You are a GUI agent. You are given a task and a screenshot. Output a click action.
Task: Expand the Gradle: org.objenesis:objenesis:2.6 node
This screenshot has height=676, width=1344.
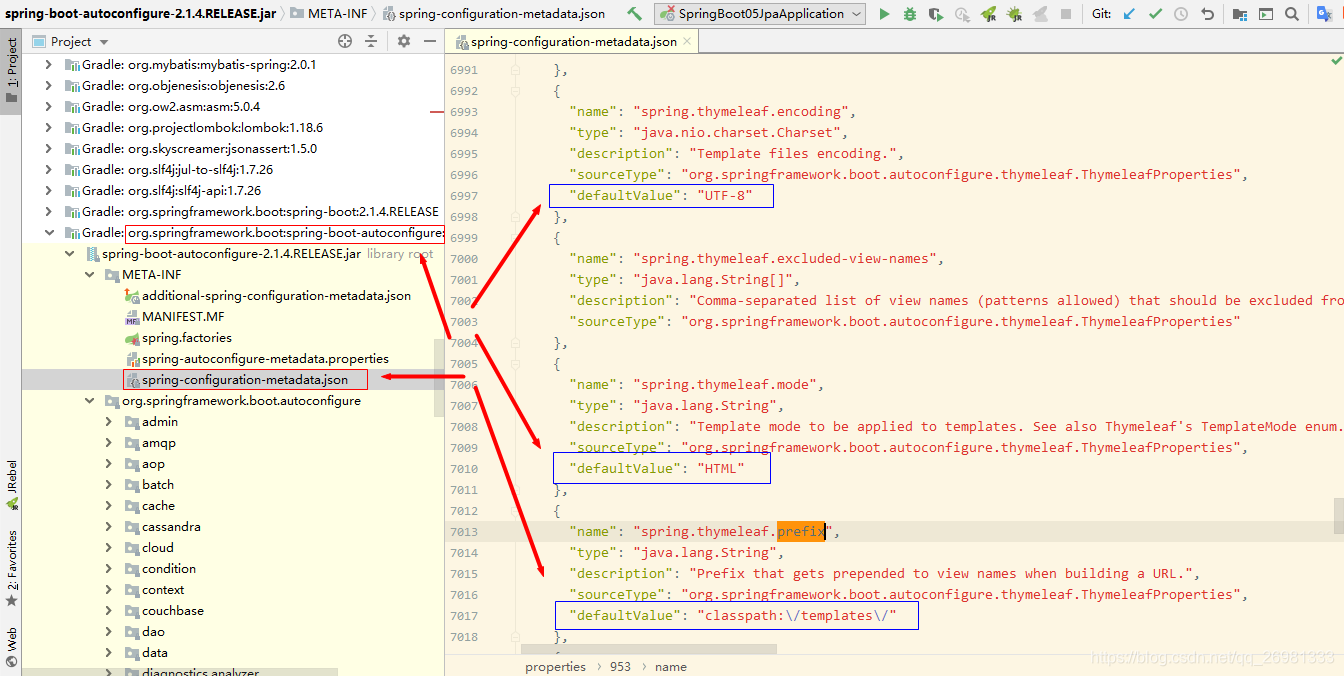[x=48, y=85]
